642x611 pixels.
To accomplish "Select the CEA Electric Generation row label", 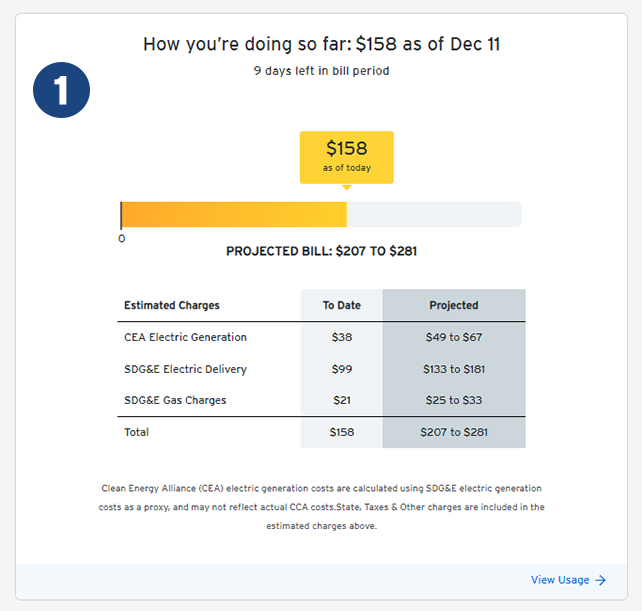I will pyautogui.click(x=185, y=337).
